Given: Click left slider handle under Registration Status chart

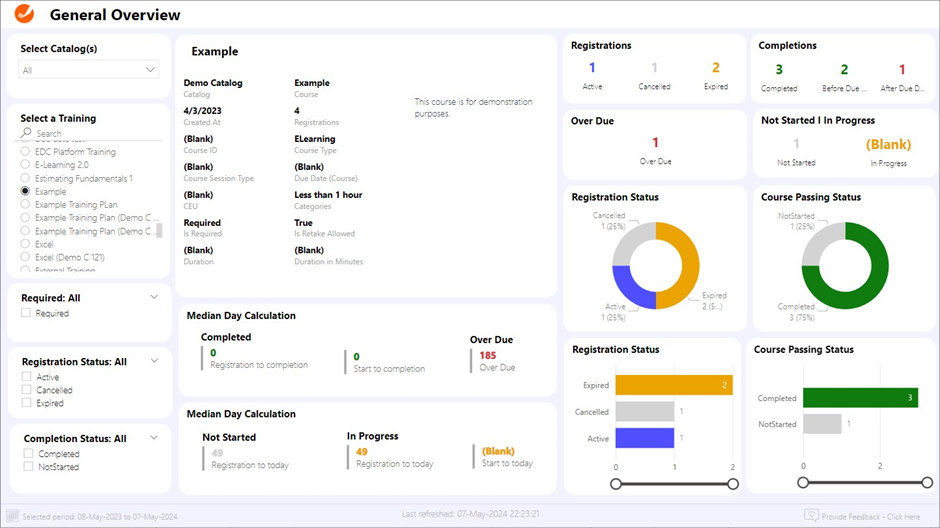Looking at the screenshot, I should pos(615,484).
